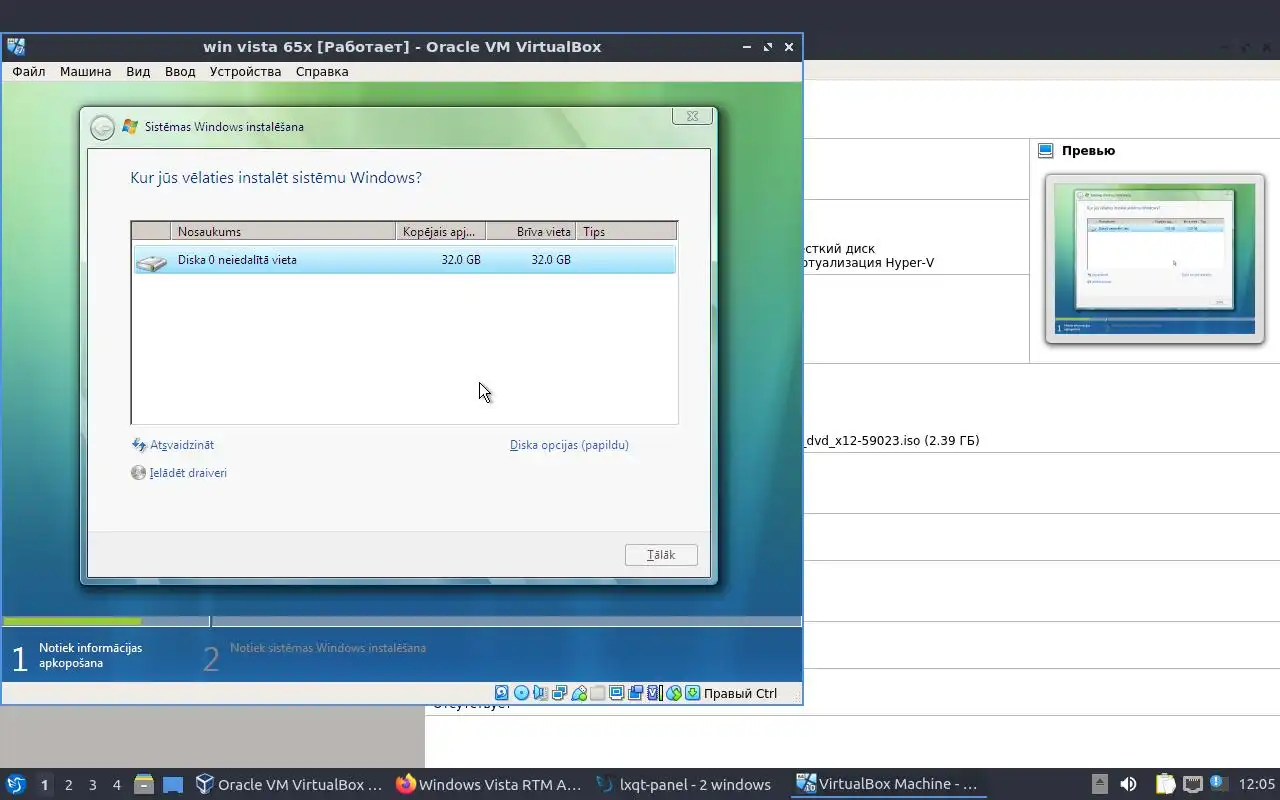This screenshot has height=800, width=1280.
Task: Click the greyed shared folders indicator in status bar
Action: 597,692
